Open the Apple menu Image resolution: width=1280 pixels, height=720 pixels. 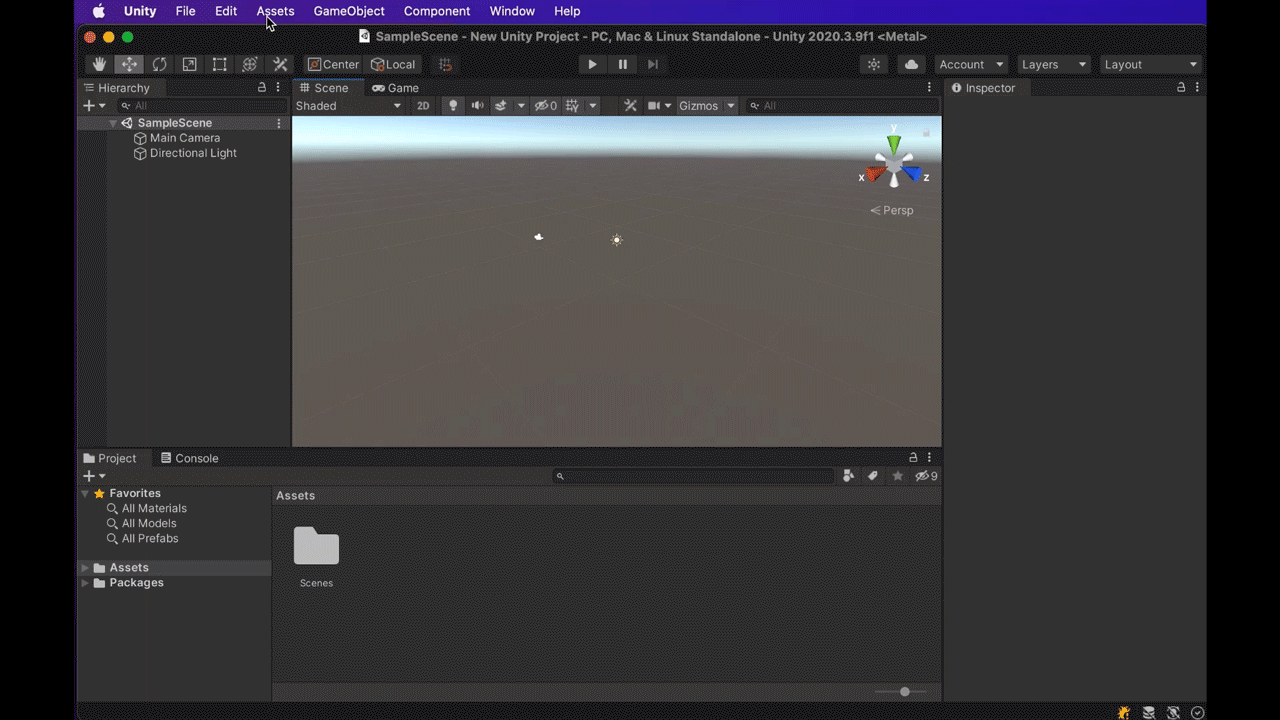99,11
